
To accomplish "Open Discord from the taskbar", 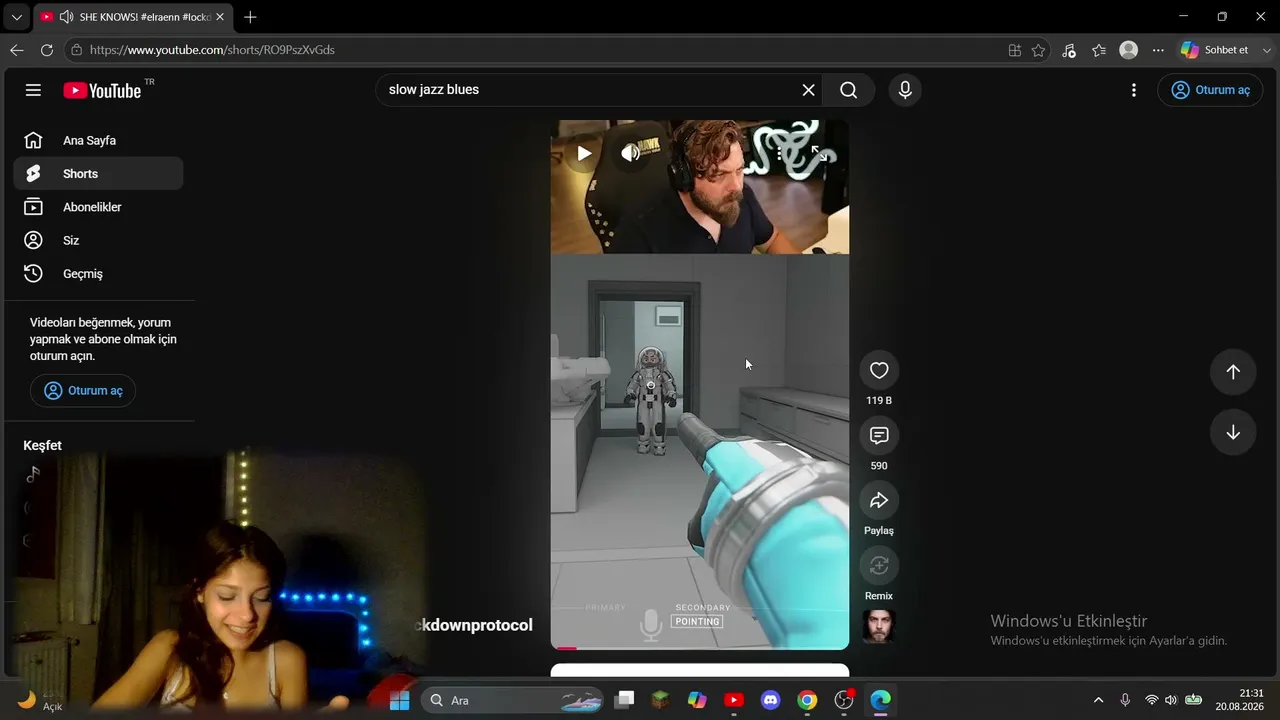I will (770, 700).
